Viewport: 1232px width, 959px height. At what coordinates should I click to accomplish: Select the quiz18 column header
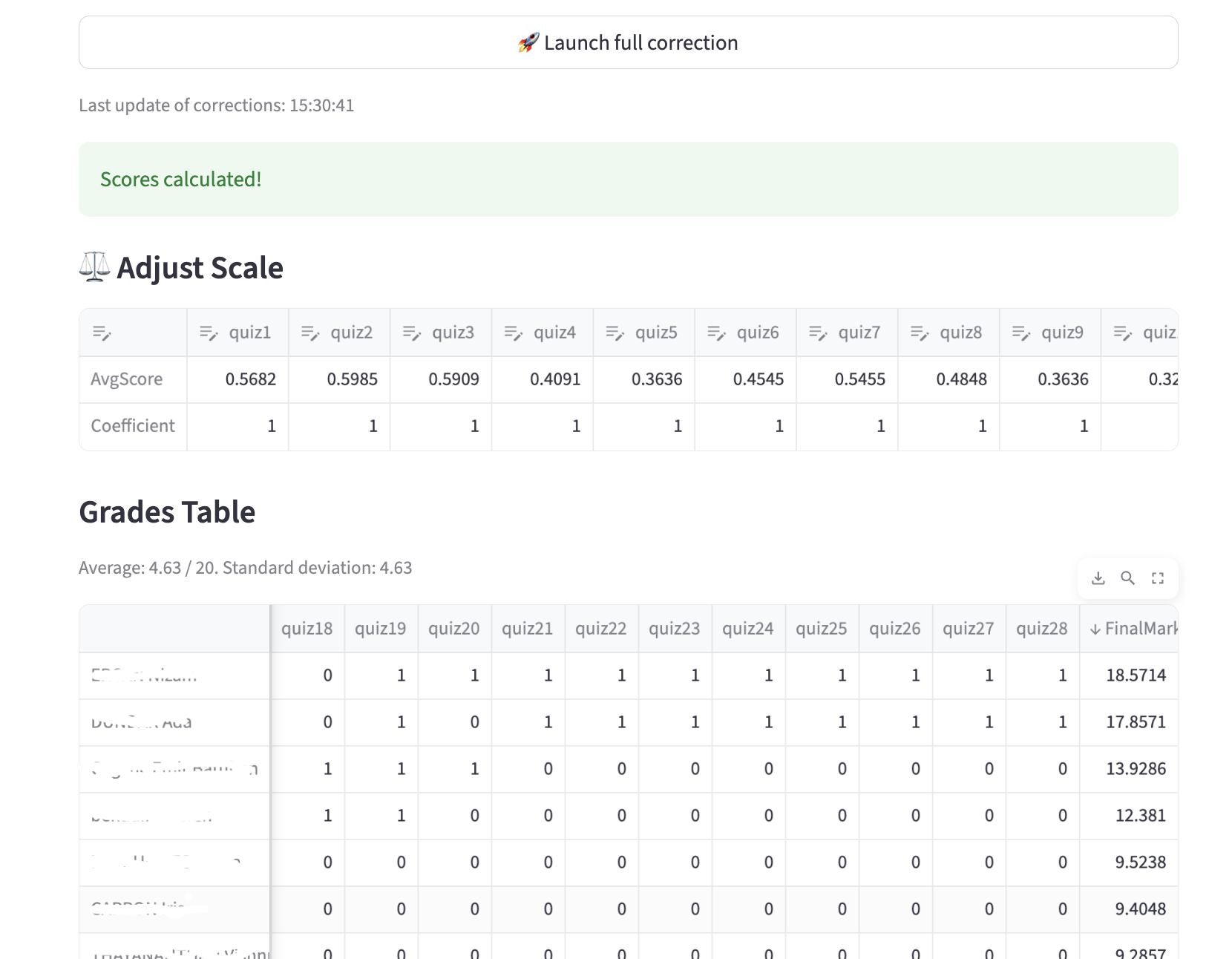tap(307, 629)
